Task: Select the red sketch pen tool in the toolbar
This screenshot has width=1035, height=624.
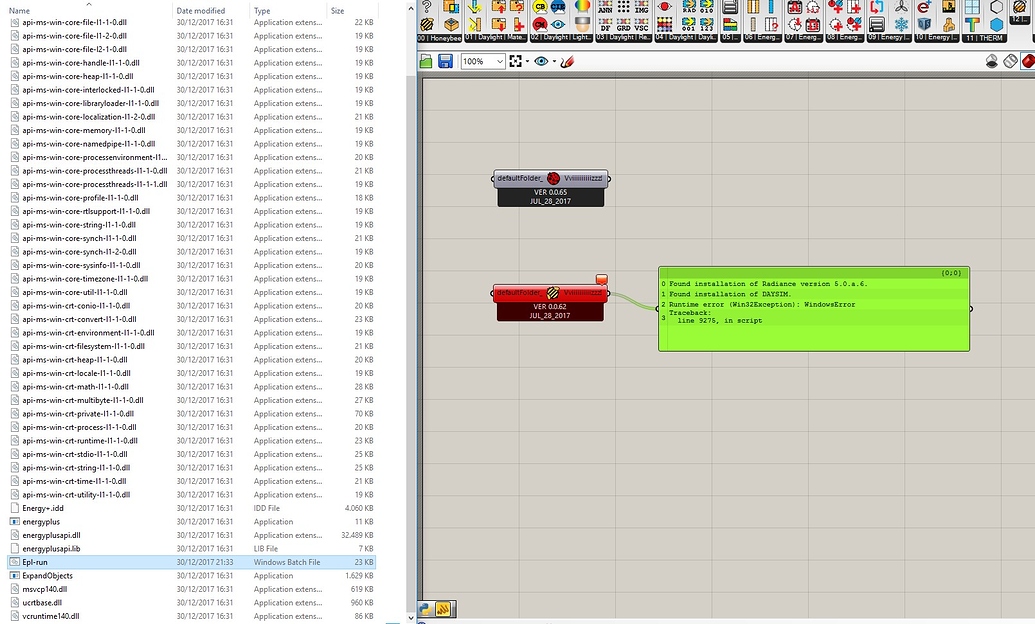Action: [567, 61]
